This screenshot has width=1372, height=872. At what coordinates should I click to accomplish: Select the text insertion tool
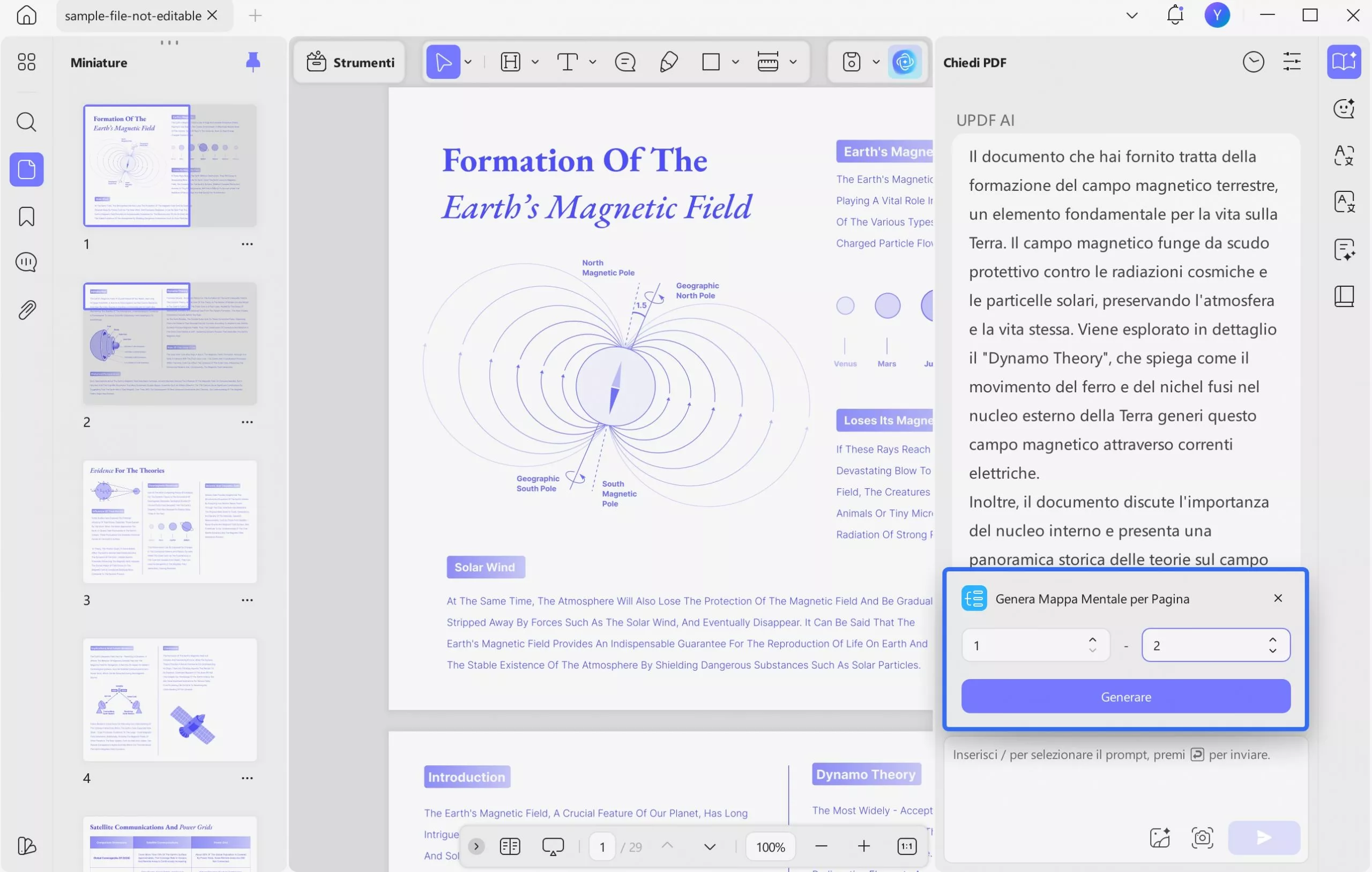[568, 62]
